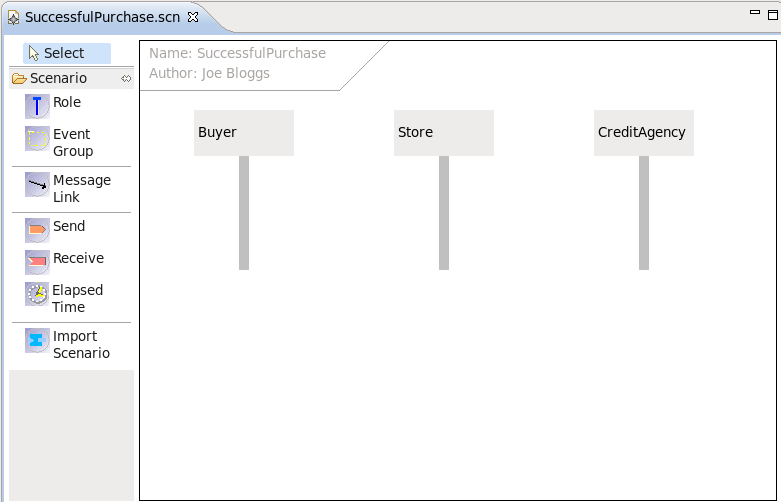781x502 pixels.
Task: Click the Name: SuccessfulPurchase label
Action: (x=238, y=53)
